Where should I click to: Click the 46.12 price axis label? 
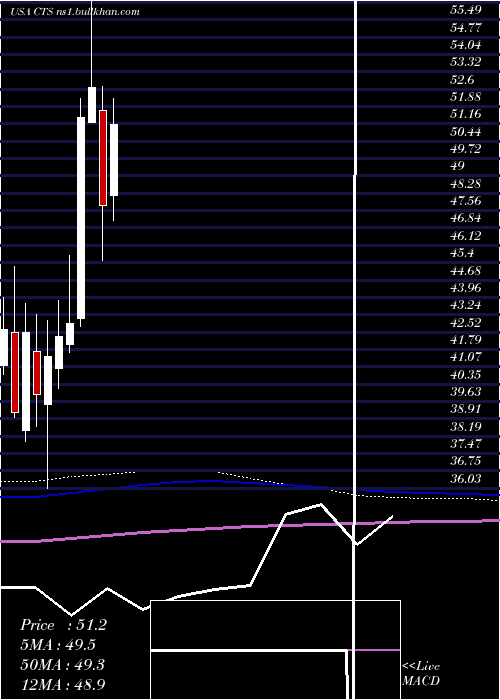pos(465,236)
